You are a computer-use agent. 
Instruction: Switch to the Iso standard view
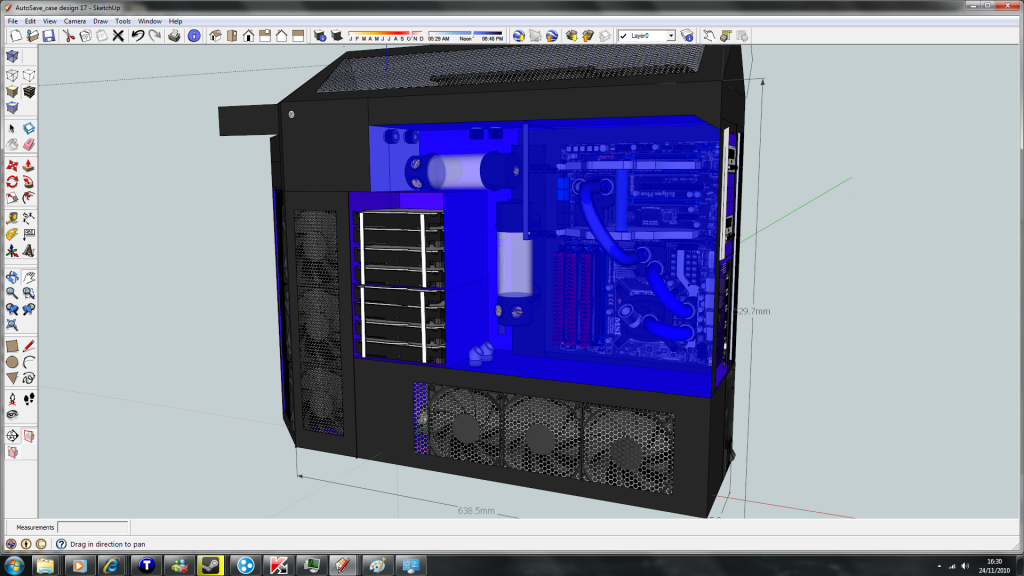pos(215,36)
